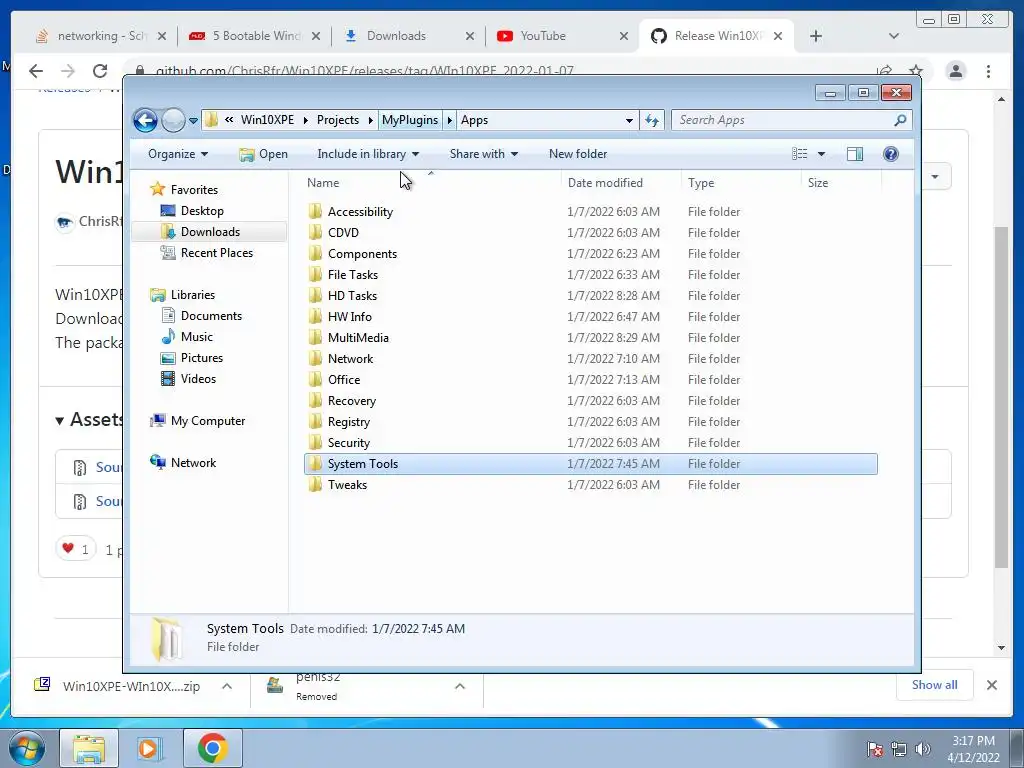
Task: Click the Explorer forward arrow button
Action: coord(173,120)
